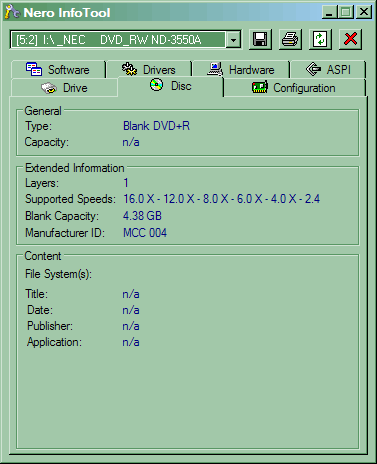Click the MCC 004 manufacturer ID value
The image size is (377, 464).
(x=145, y=233)
